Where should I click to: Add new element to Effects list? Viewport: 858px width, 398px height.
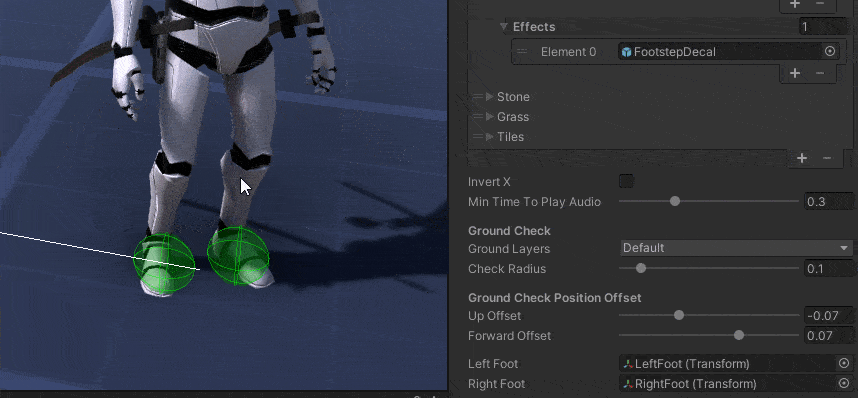pos(795,73)
